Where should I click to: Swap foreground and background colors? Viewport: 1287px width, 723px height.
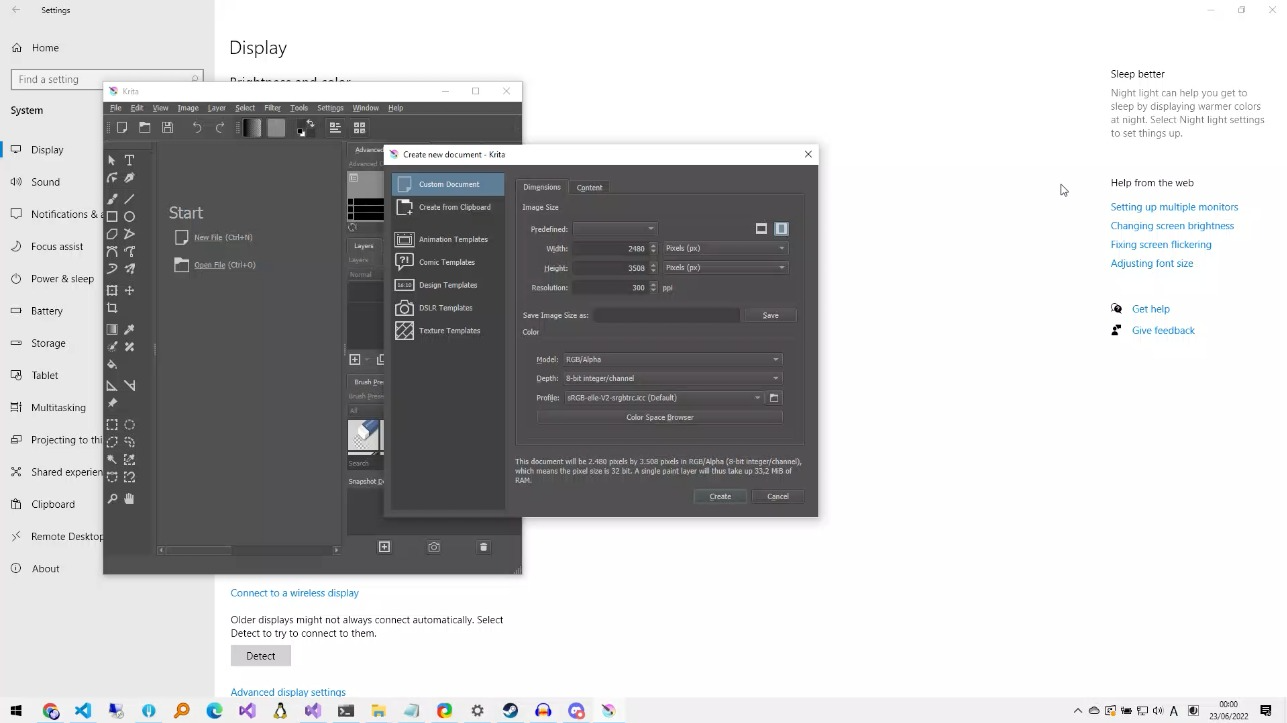(x=310, y=123)
